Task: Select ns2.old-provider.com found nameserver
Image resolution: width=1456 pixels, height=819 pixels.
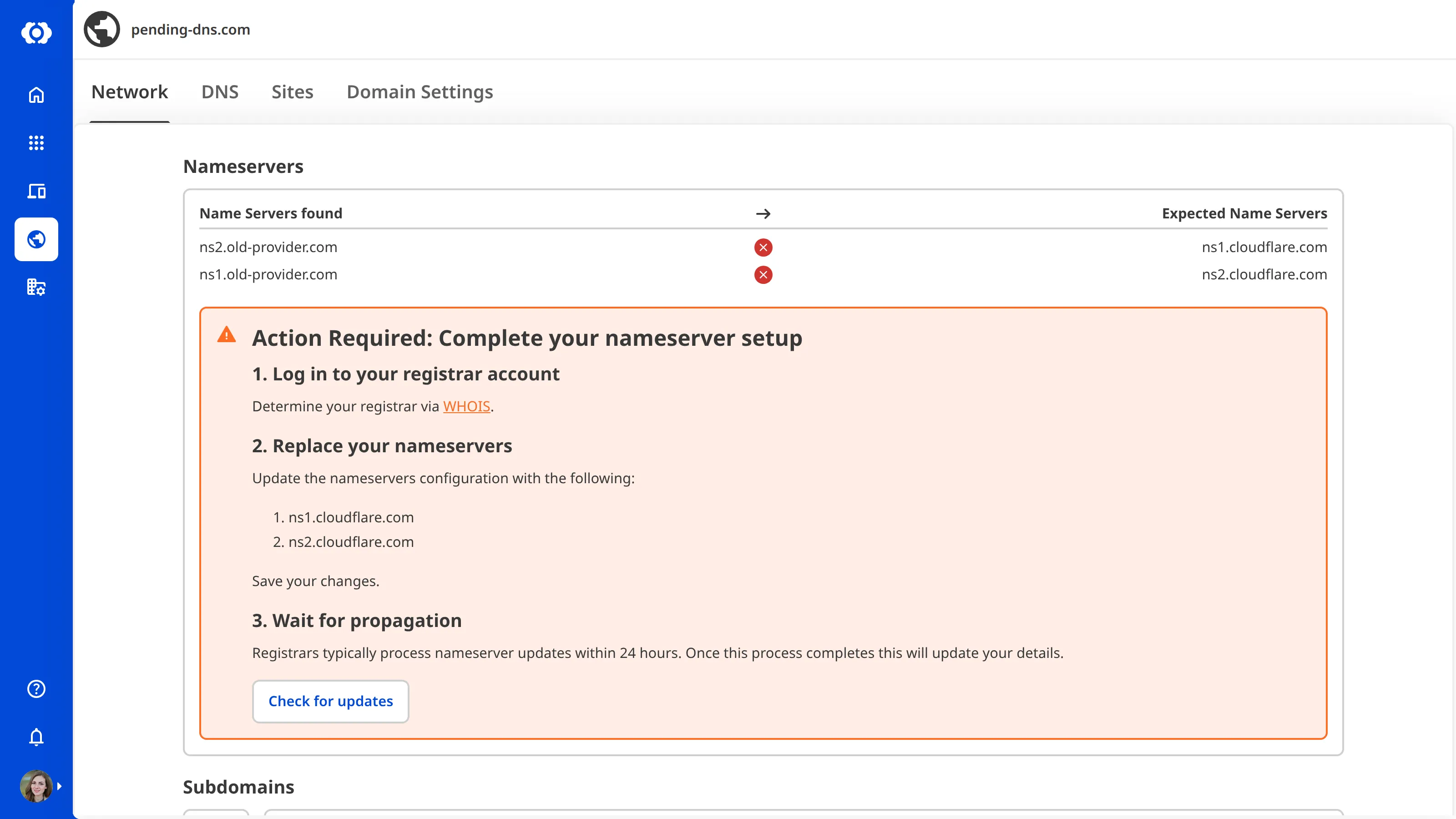Action: coord(268,247)
